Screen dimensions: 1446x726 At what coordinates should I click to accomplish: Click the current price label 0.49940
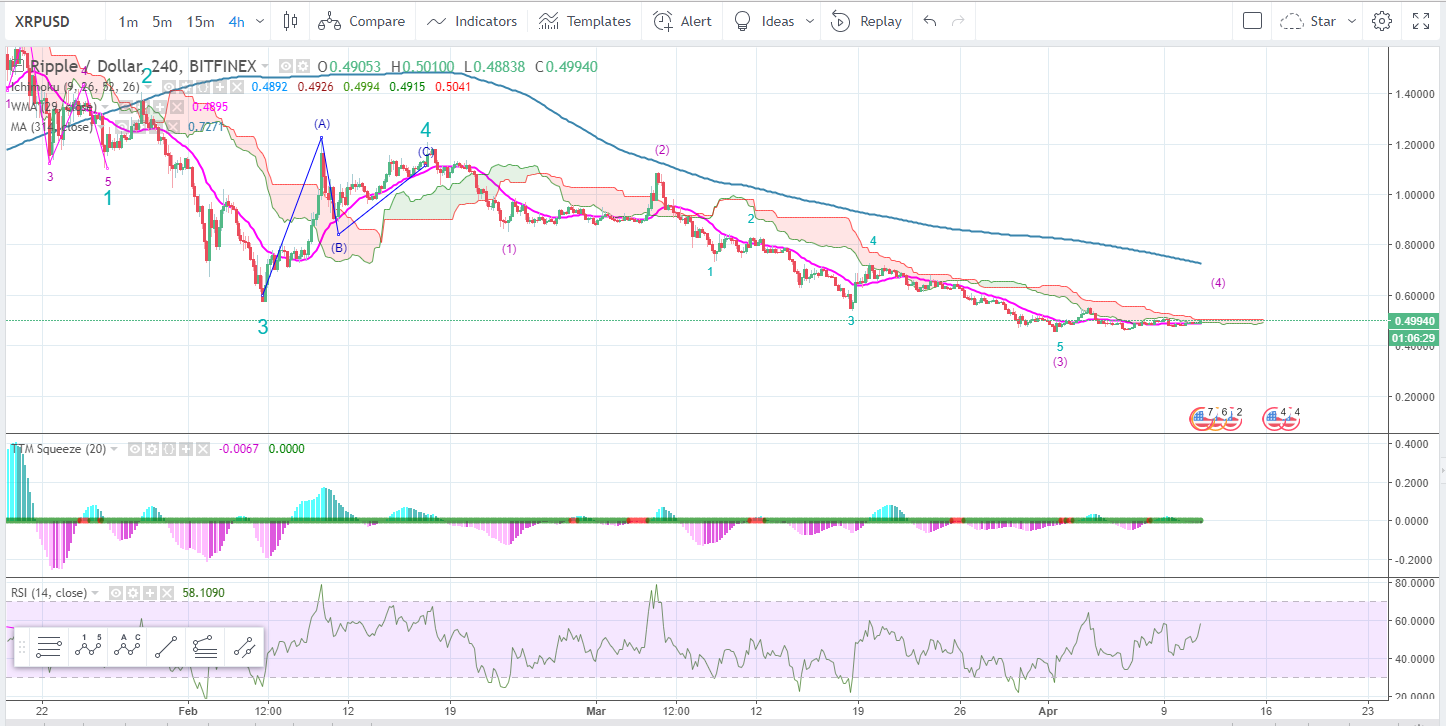[1414, 321]
